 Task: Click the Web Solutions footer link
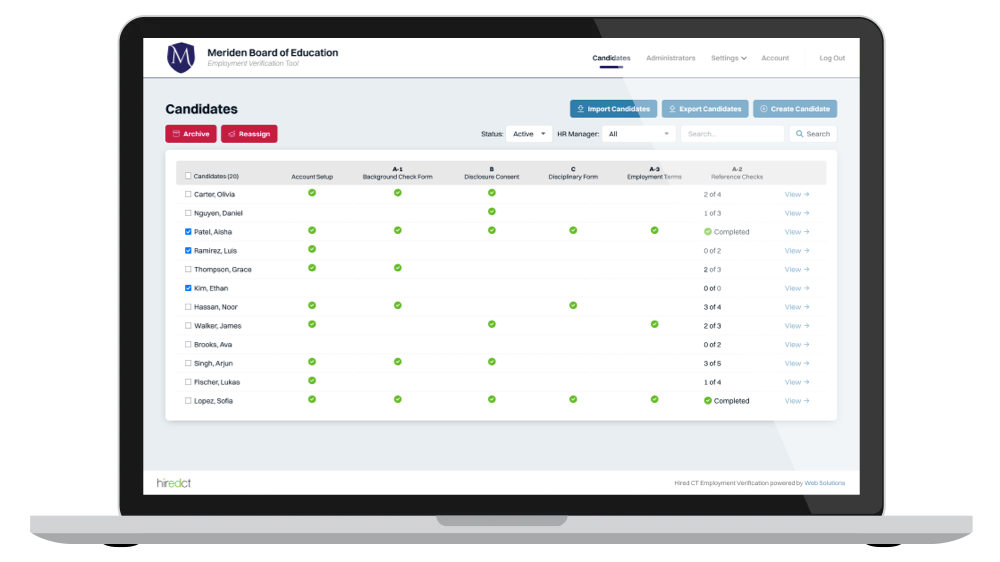[825, 483]
